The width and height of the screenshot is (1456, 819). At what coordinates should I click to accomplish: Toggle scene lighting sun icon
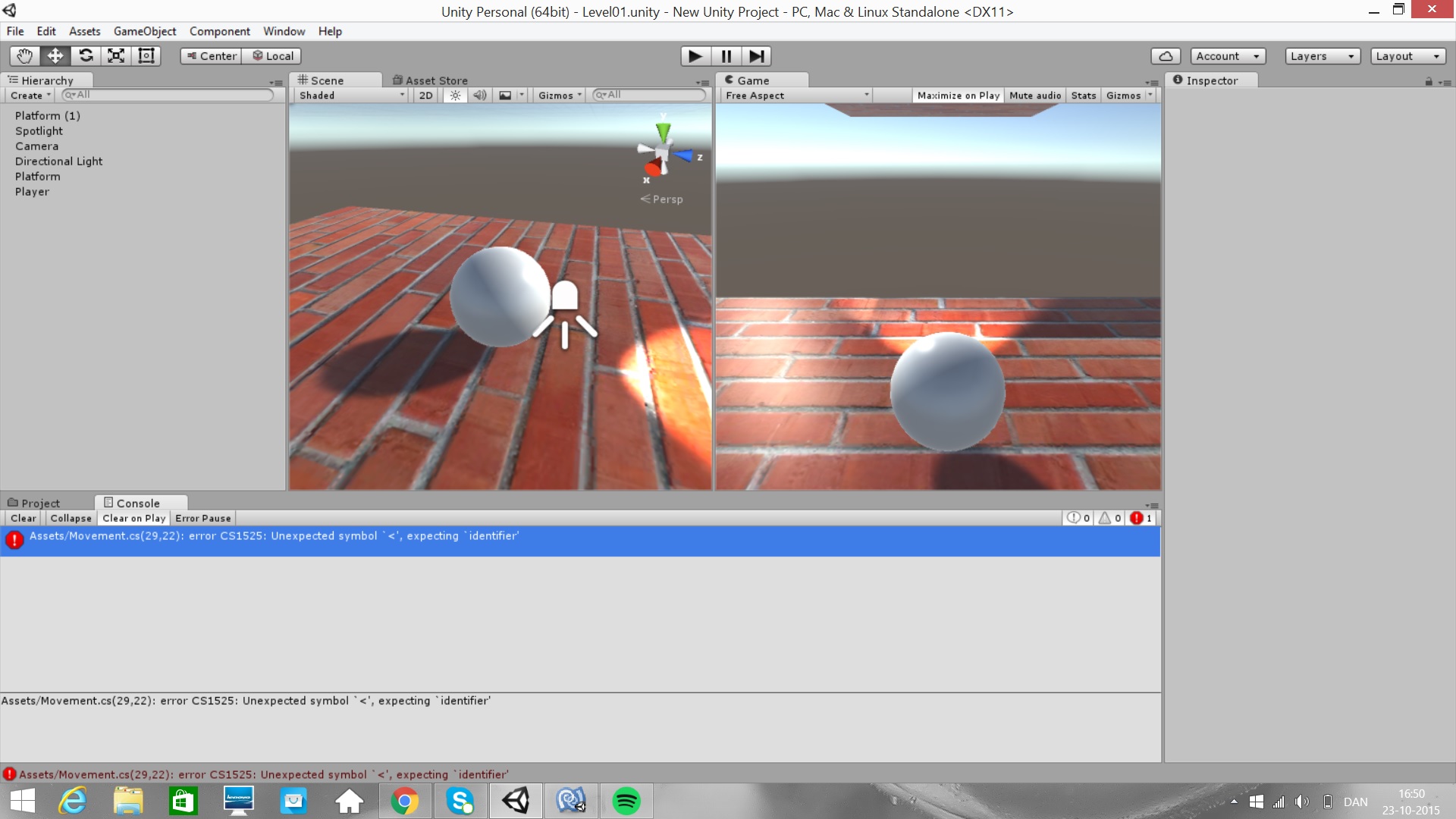(x=455, y=96)
